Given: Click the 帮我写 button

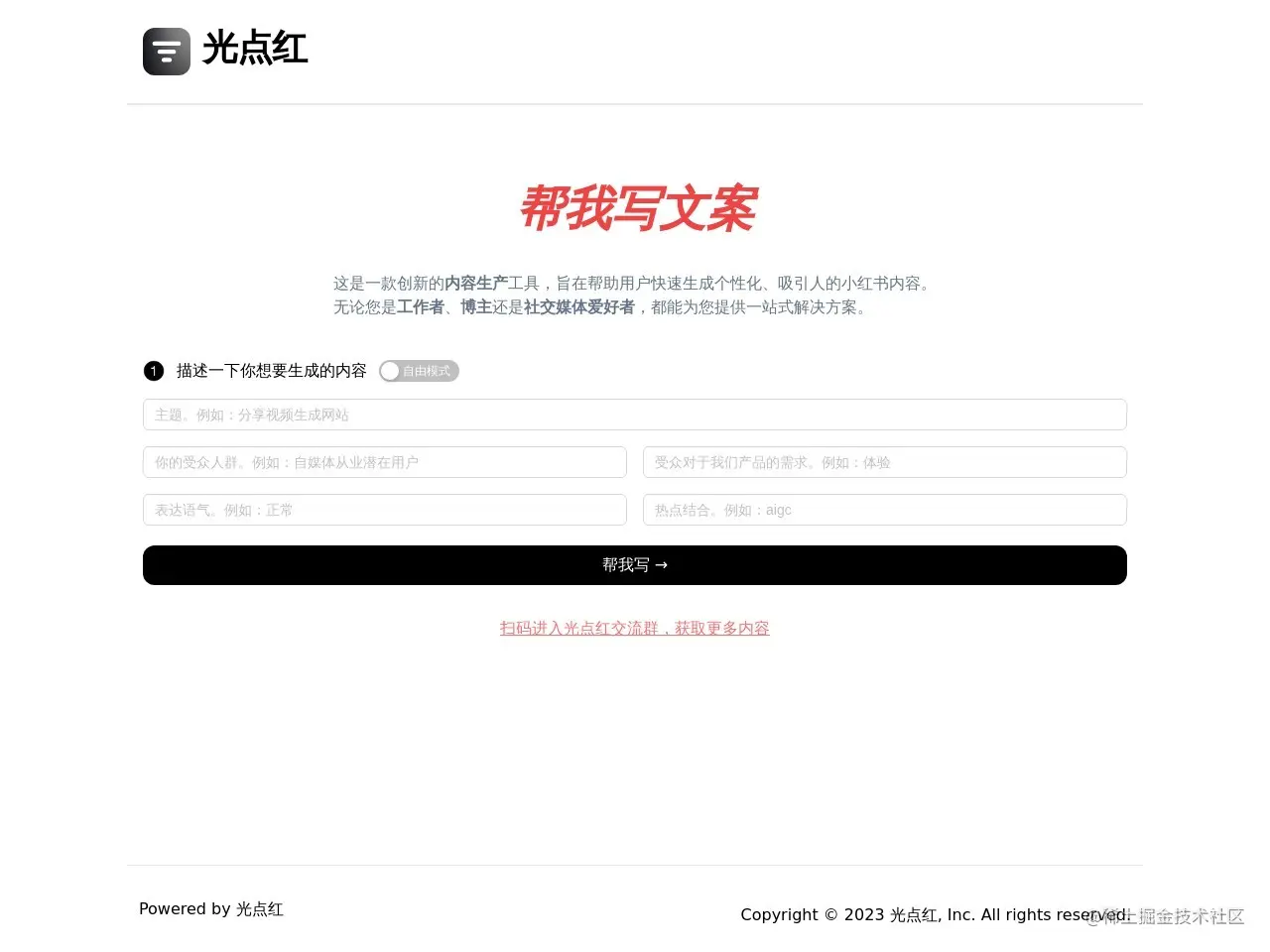Looking at the screenshot, I should tap(634, 564).
